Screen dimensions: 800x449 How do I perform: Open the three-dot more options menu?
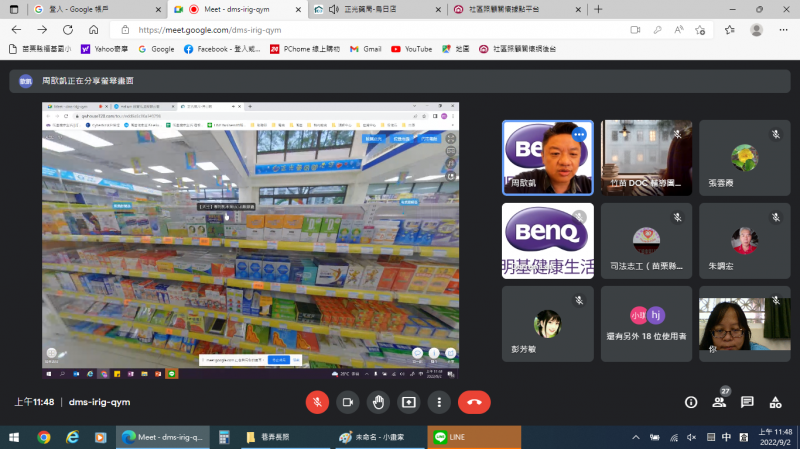[439, 402]
